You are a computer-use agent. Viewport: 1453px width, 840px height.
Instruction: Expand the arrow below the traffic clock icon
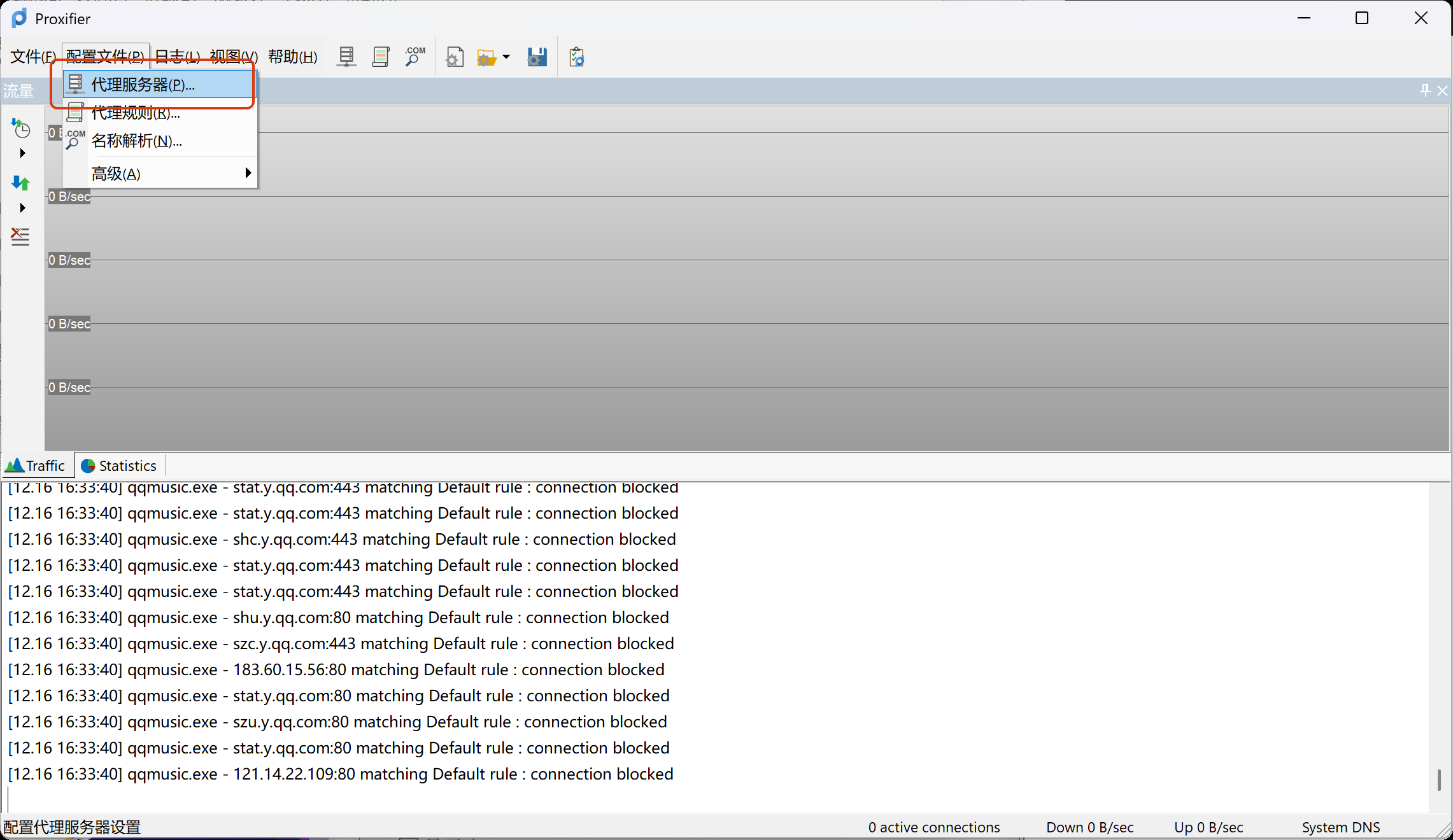(x=23, y=153)
